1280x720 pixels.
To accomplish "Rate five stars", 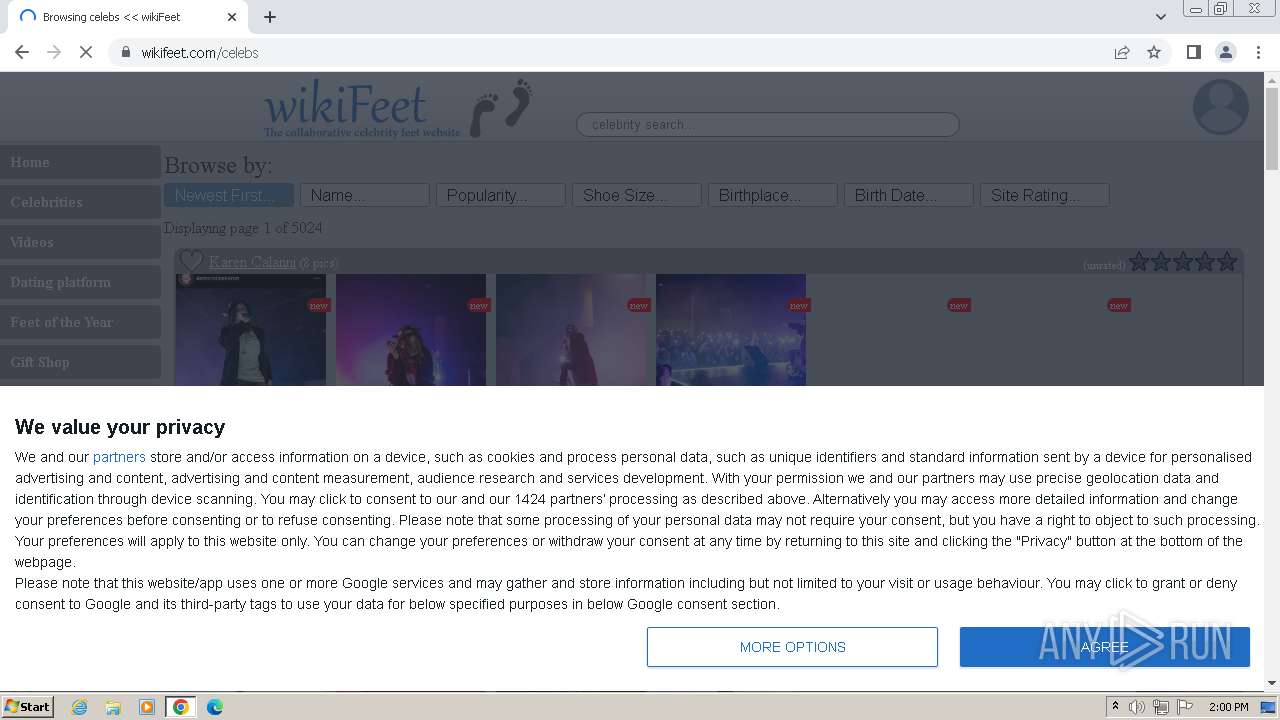I will [x=1227, y=262].
